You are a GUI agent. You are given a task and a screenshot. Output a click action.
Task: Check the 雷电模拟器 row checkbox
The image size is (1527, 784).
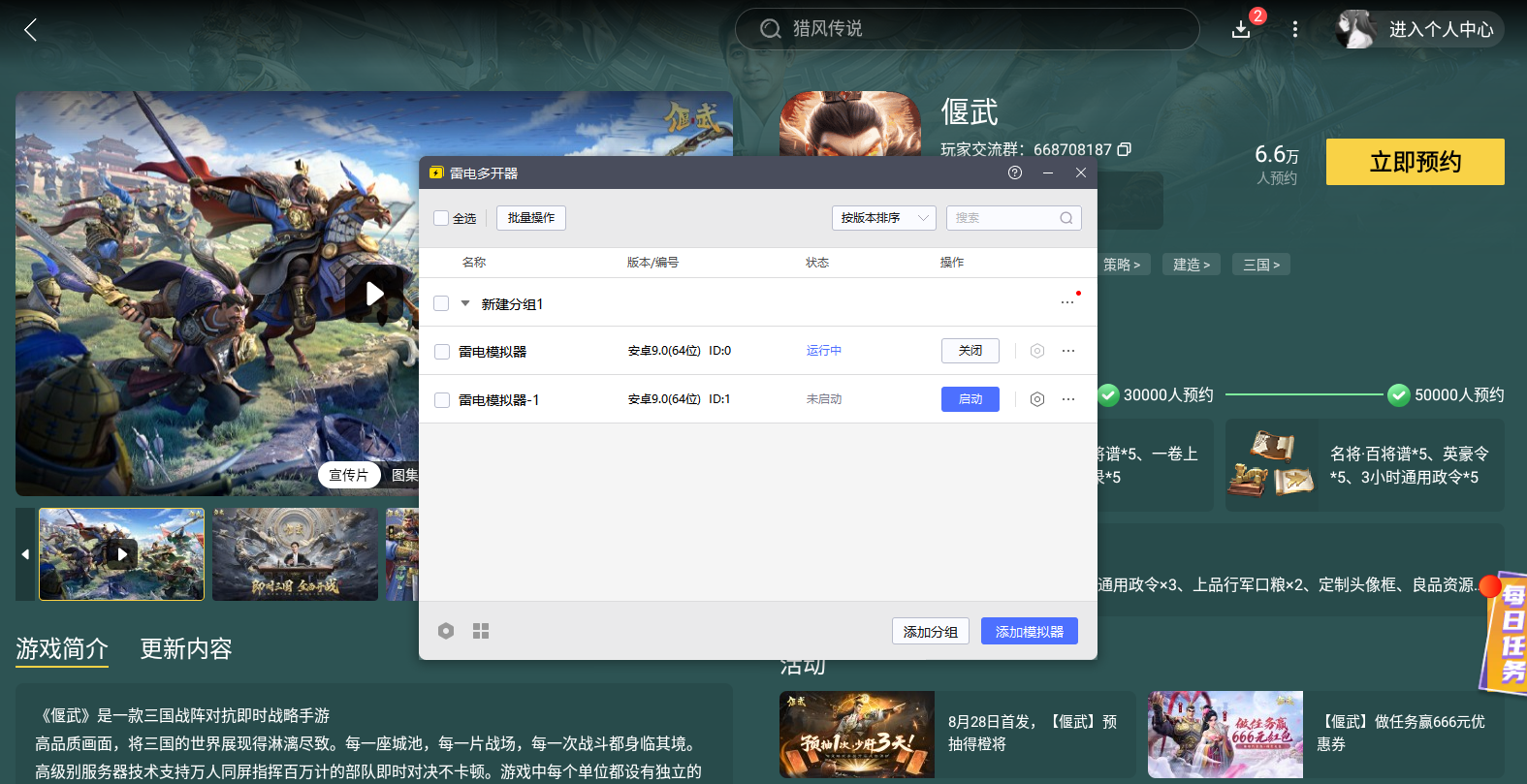pos(442,352)
